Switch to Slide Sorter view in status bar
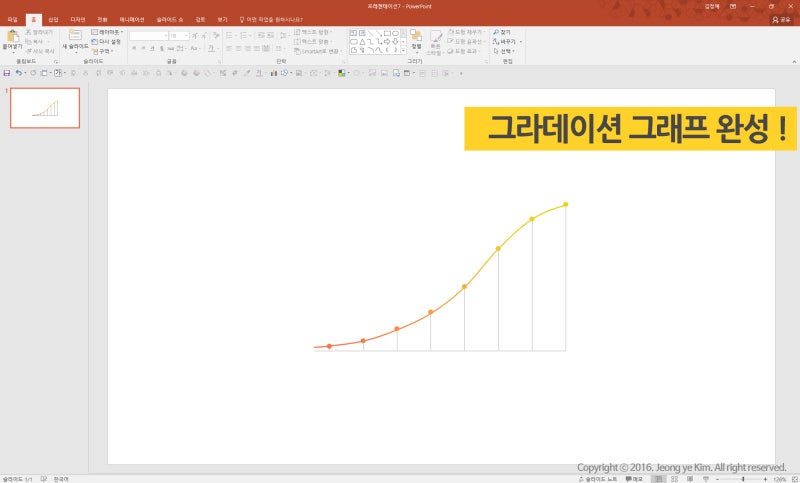 coord(676,479)
